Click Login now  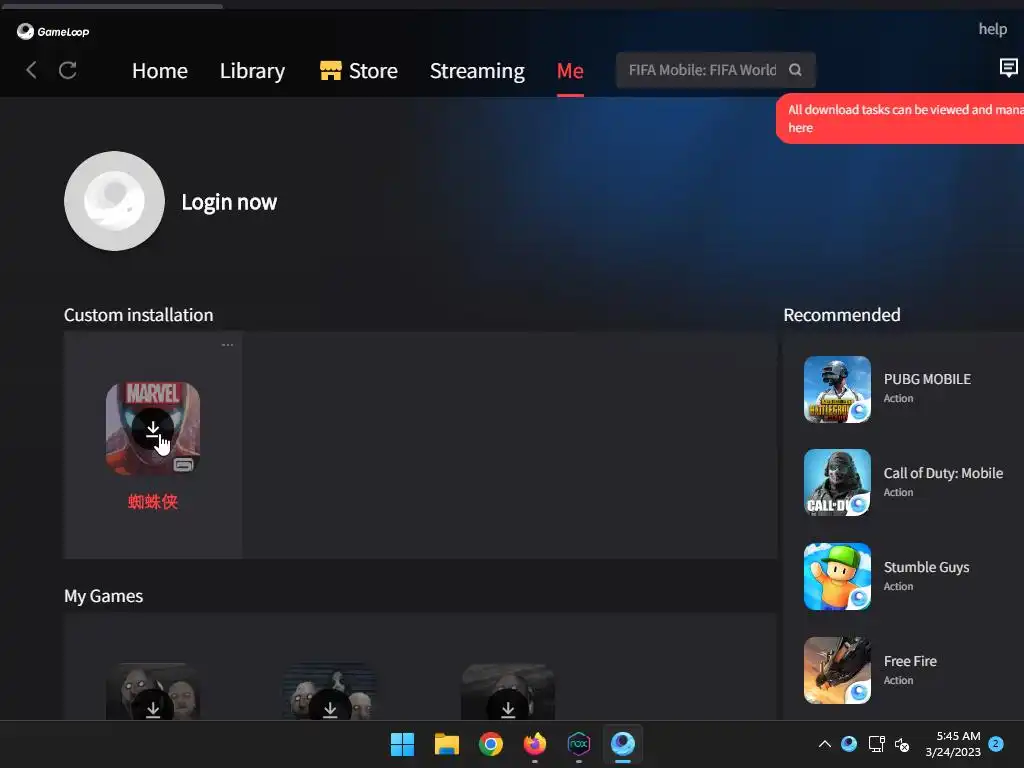229,202
